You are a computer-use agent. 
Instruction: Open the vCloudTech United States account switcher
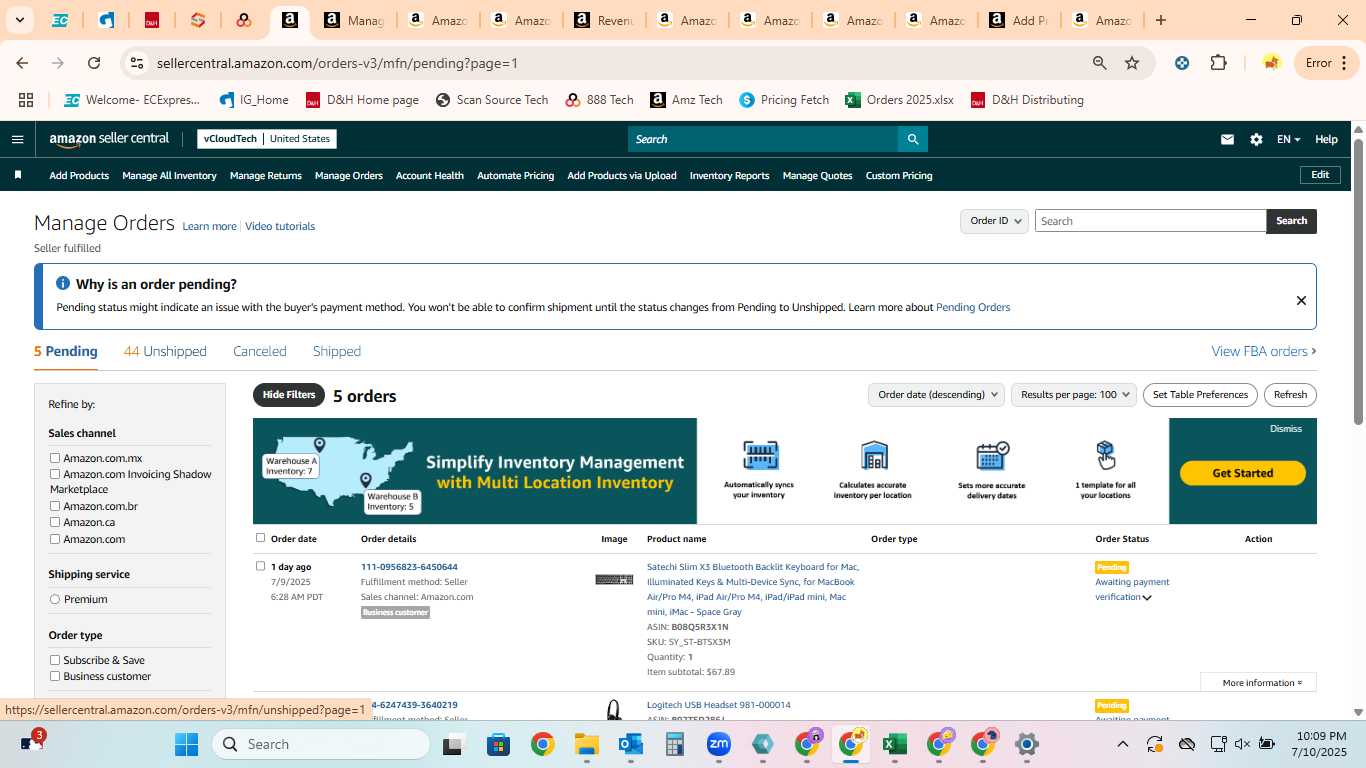pos(267,139)
